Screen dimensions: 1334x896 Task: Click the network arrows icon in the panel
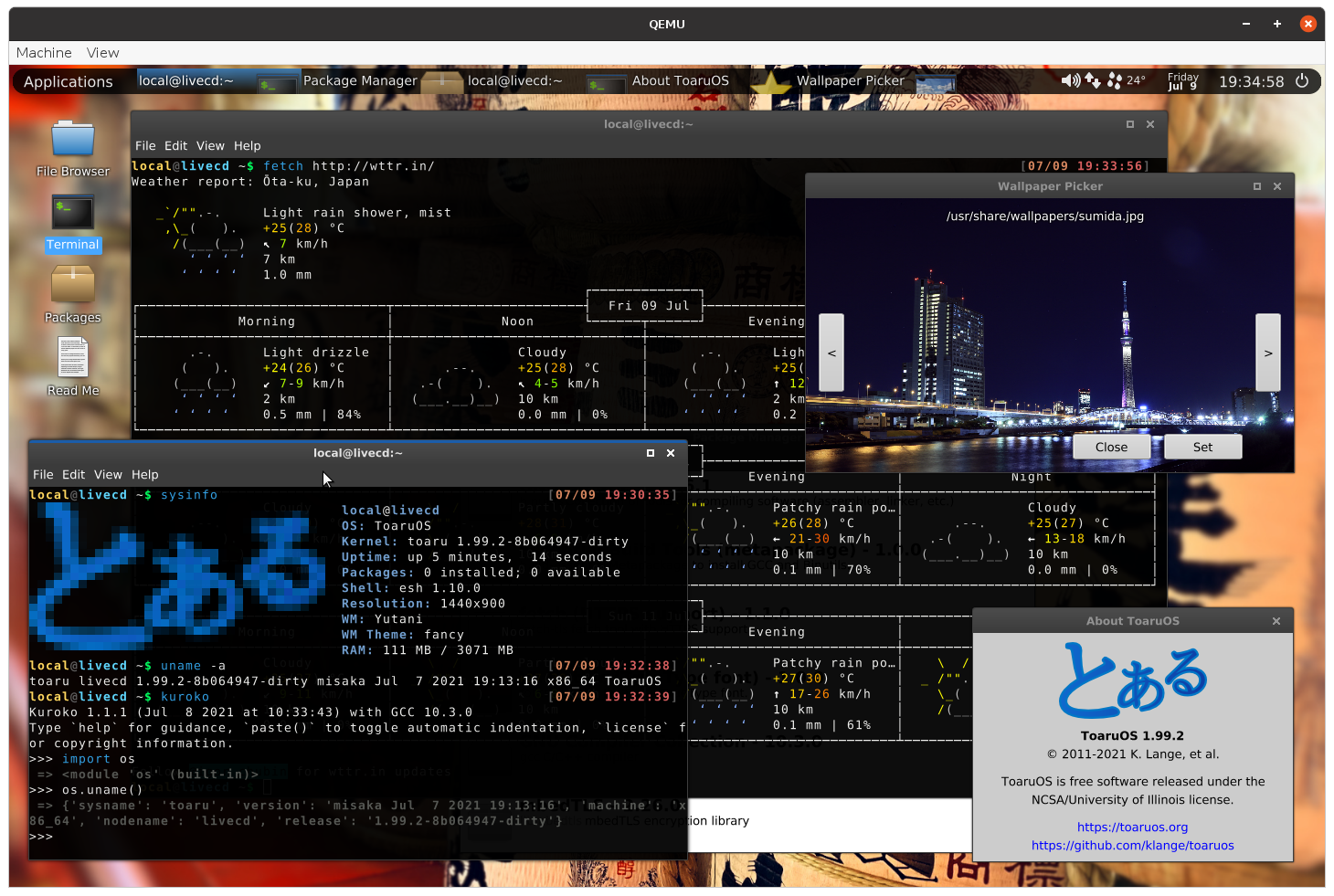(x=1093, y=80)
